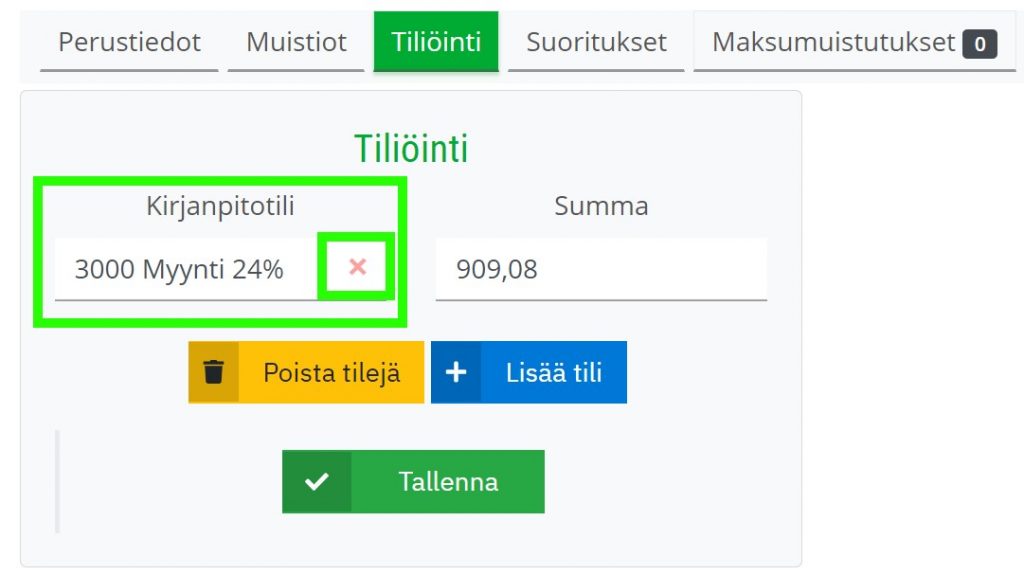Image resolution: width=1024 pixels, height=575 pixels.
Task: Click the grey vertical bar beside Tallenna
Action: point(57,482)
